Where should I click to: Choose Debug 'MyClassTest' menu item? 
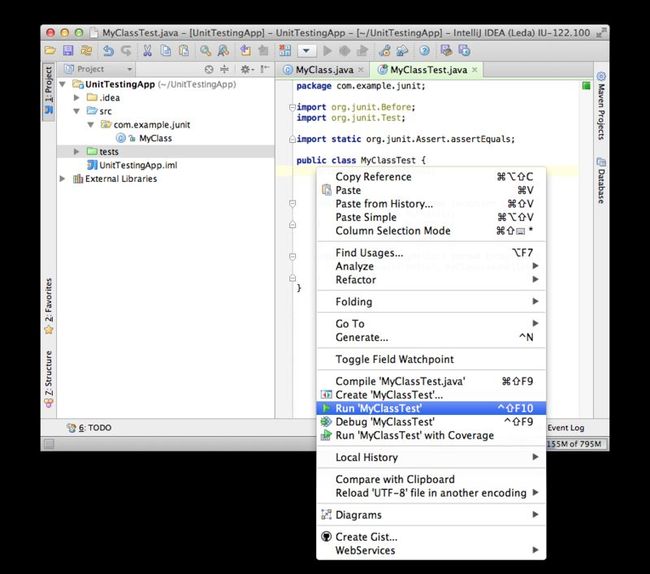431,422
